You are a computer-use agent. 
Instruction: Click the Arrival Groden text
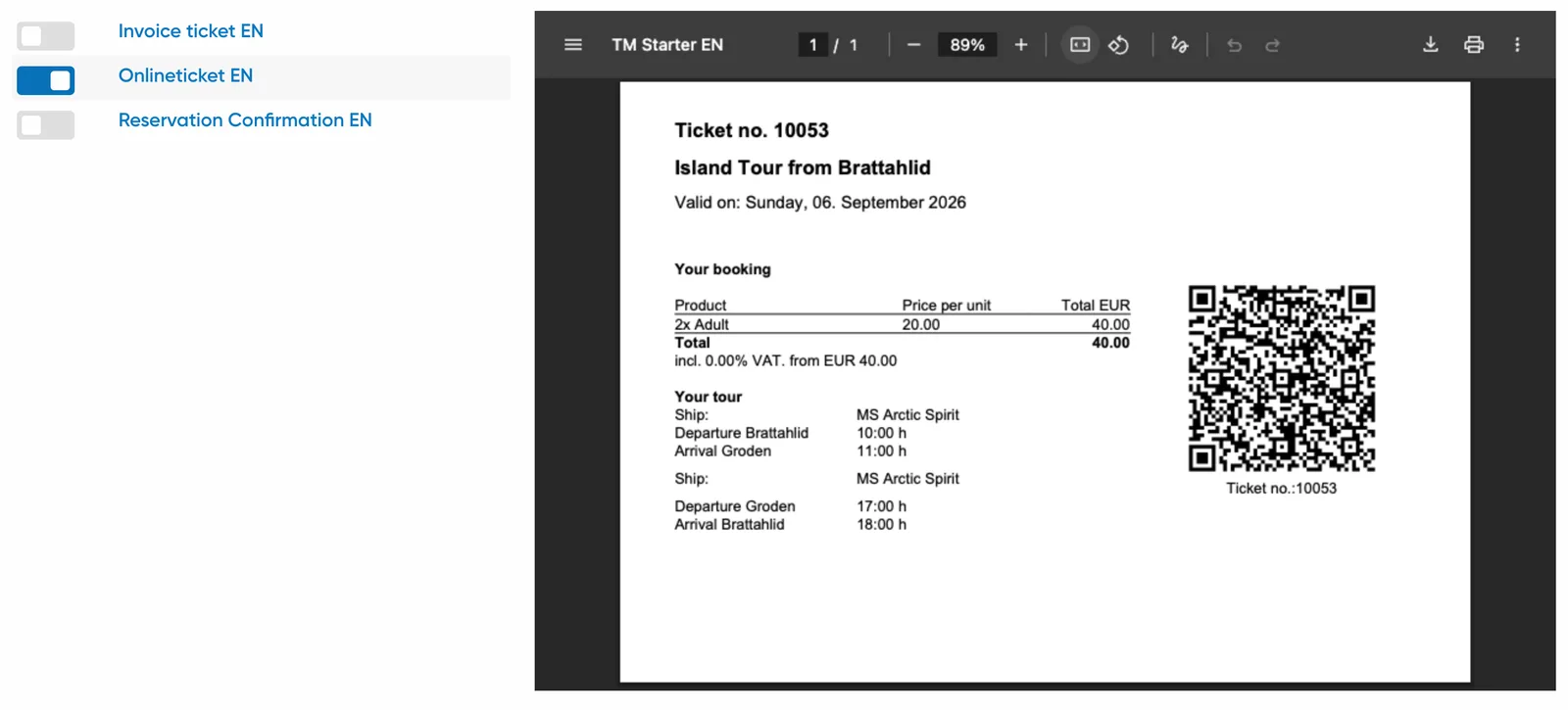[x=722, y=451]
